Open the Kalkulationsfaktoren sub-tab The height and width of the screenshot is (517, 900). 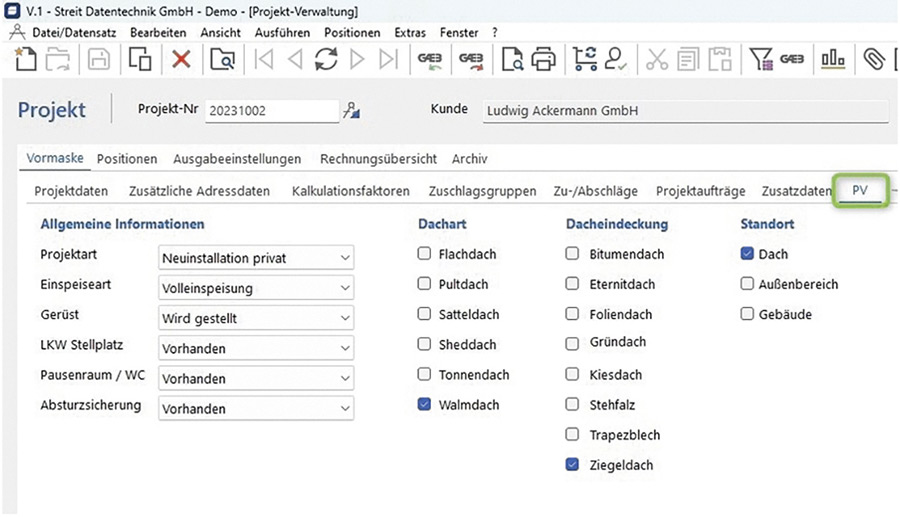(x=350, y=191)
